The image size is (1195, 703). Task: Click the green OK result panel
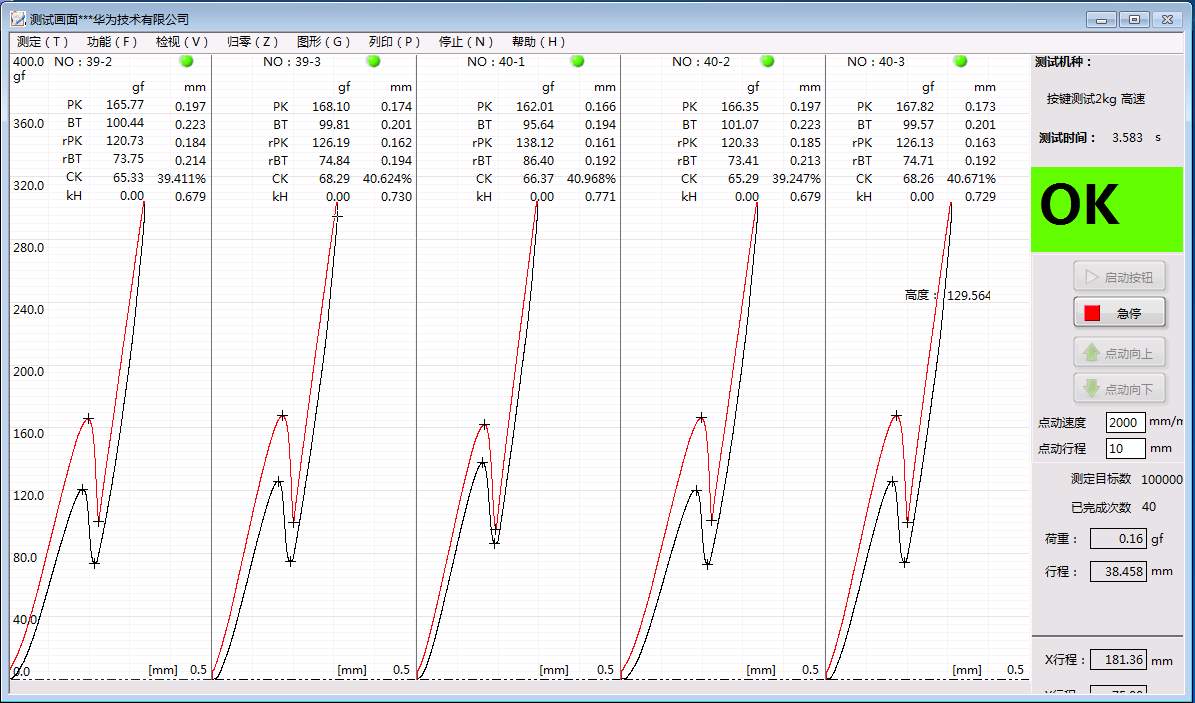click(x=1106, y=209)
